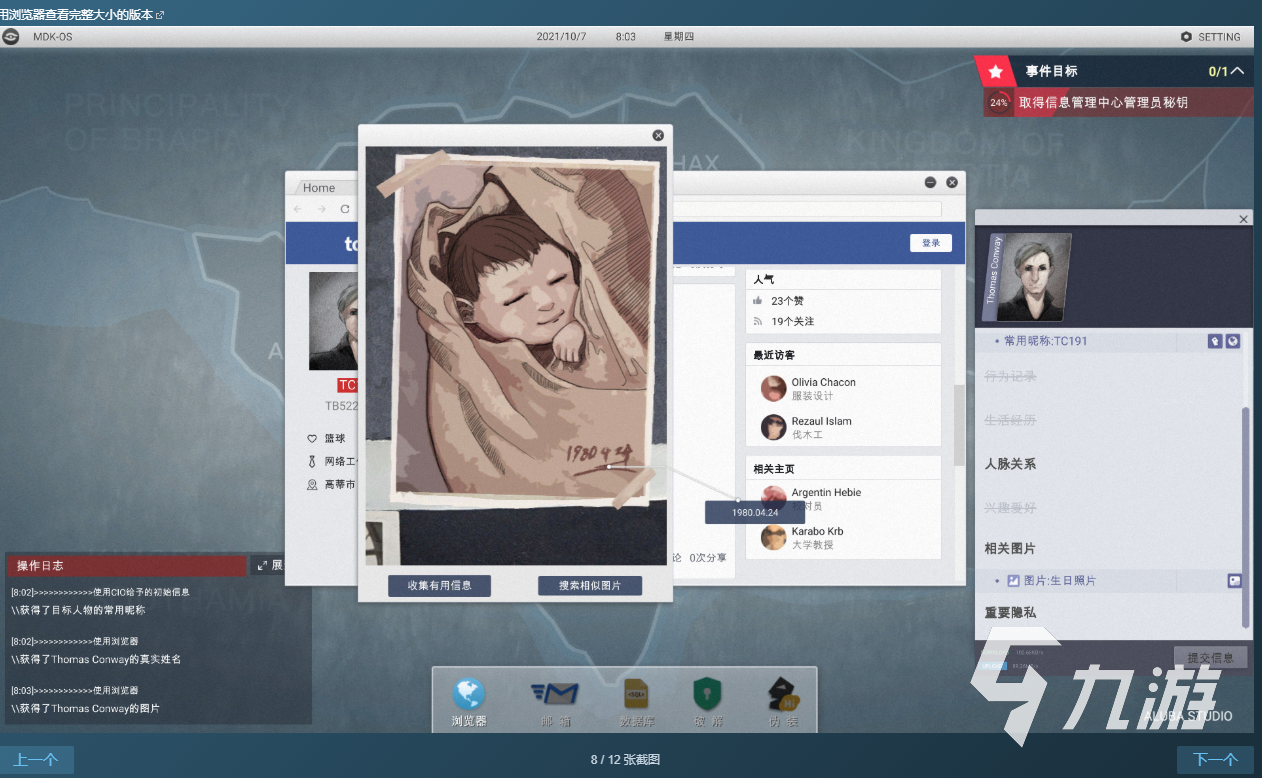1262x778 pixels.
Task: Click the thumbs-up 23个赞 icon
Action: click(758, 300)
